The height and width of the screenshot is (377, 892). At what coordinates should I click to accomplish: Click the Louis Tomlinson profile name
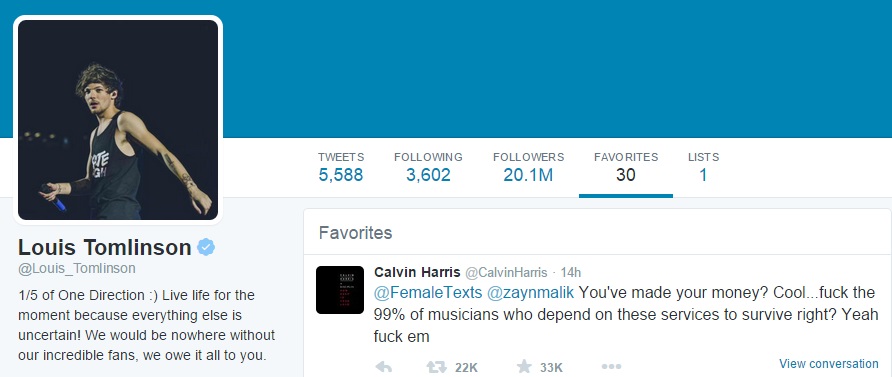[x=105, y=247]
